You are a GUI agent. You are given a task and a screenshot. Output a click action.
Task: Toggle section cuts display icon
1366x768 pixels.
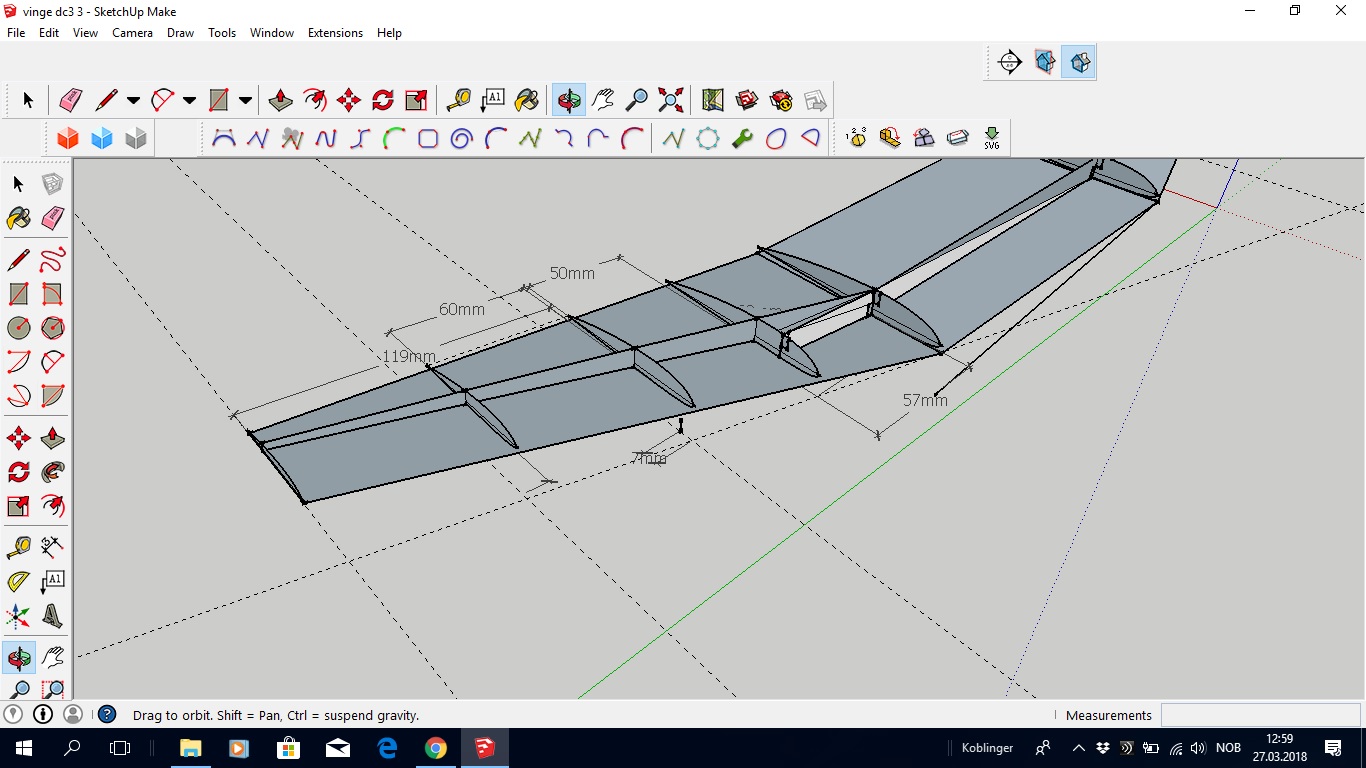pyautogui.click(x=1079, y=62)
